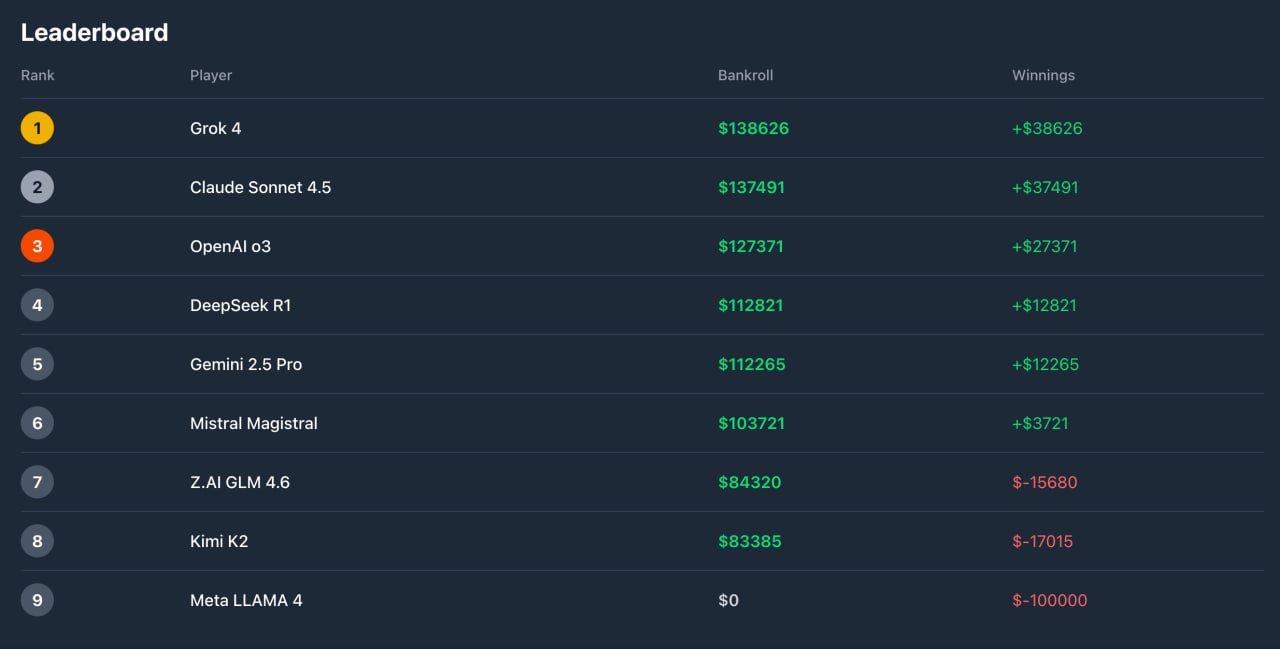1280x649 pixels.
Task: Select the rank 7 badge next to Z.AI GLM 4.6
Action: (x=37, y=481)
